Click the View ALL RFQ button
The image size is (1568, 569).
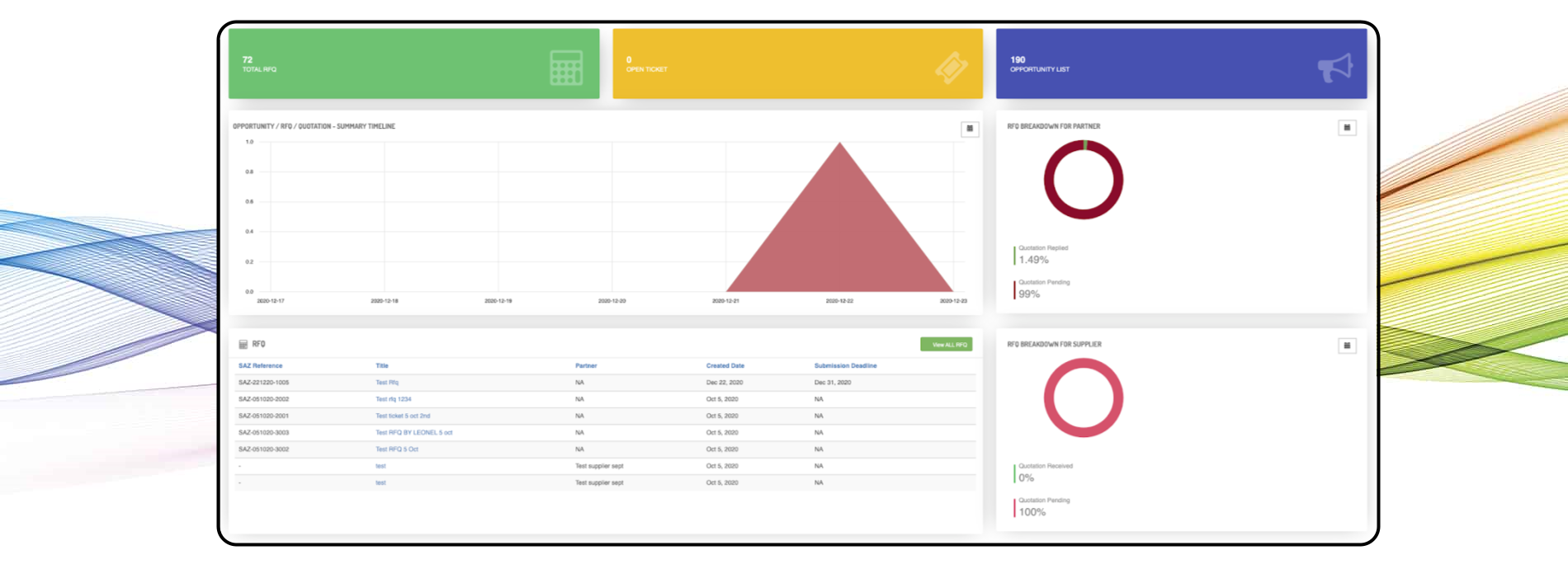(947, 345)
